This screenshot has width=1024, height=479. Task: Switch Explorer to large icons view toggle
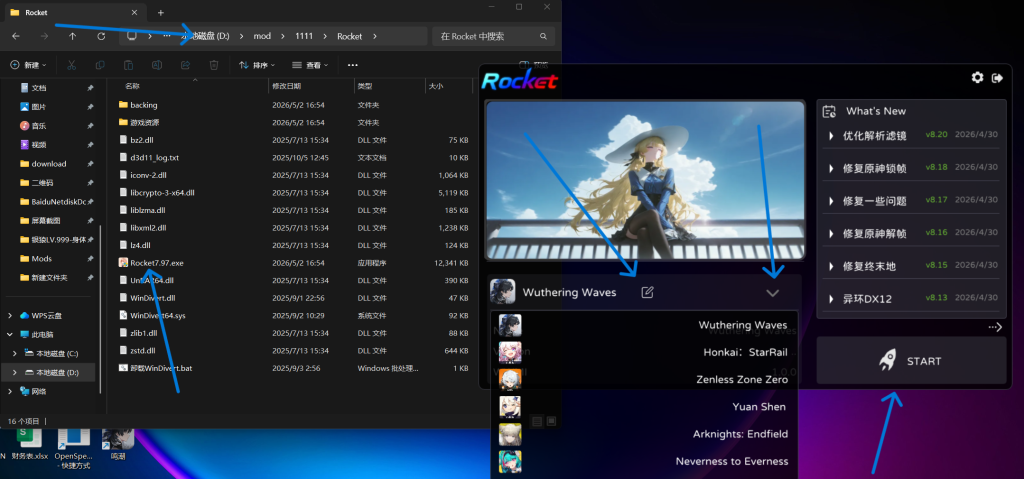click(x=551, y=421)
